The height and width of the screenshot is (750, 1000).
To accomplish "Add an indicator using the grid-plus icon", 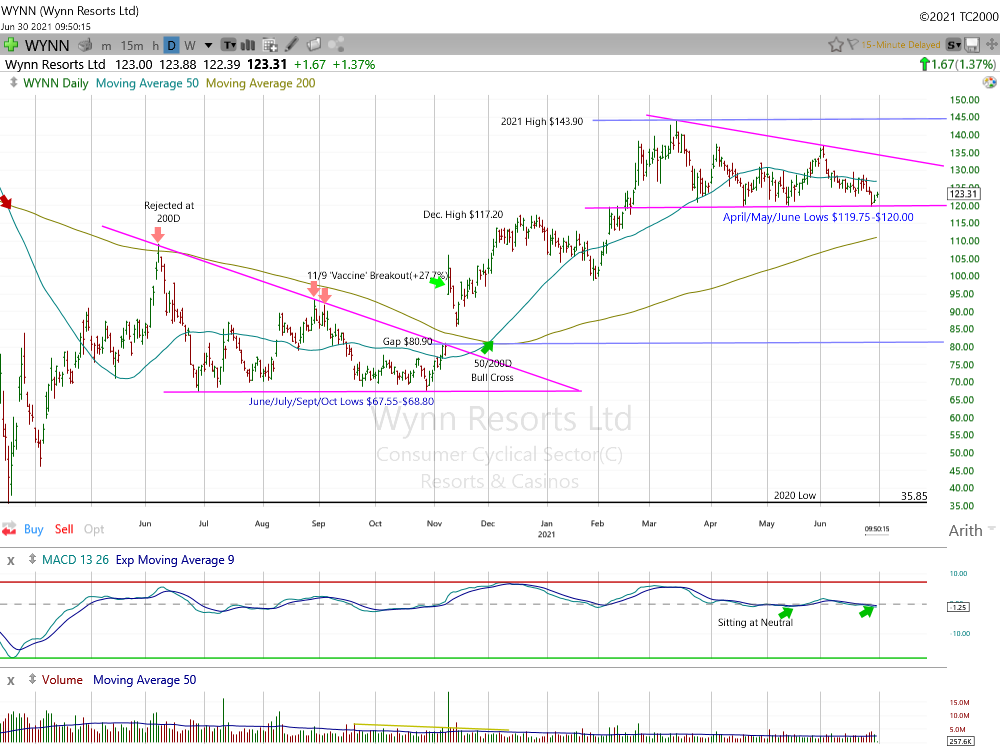I will [270, 45].
